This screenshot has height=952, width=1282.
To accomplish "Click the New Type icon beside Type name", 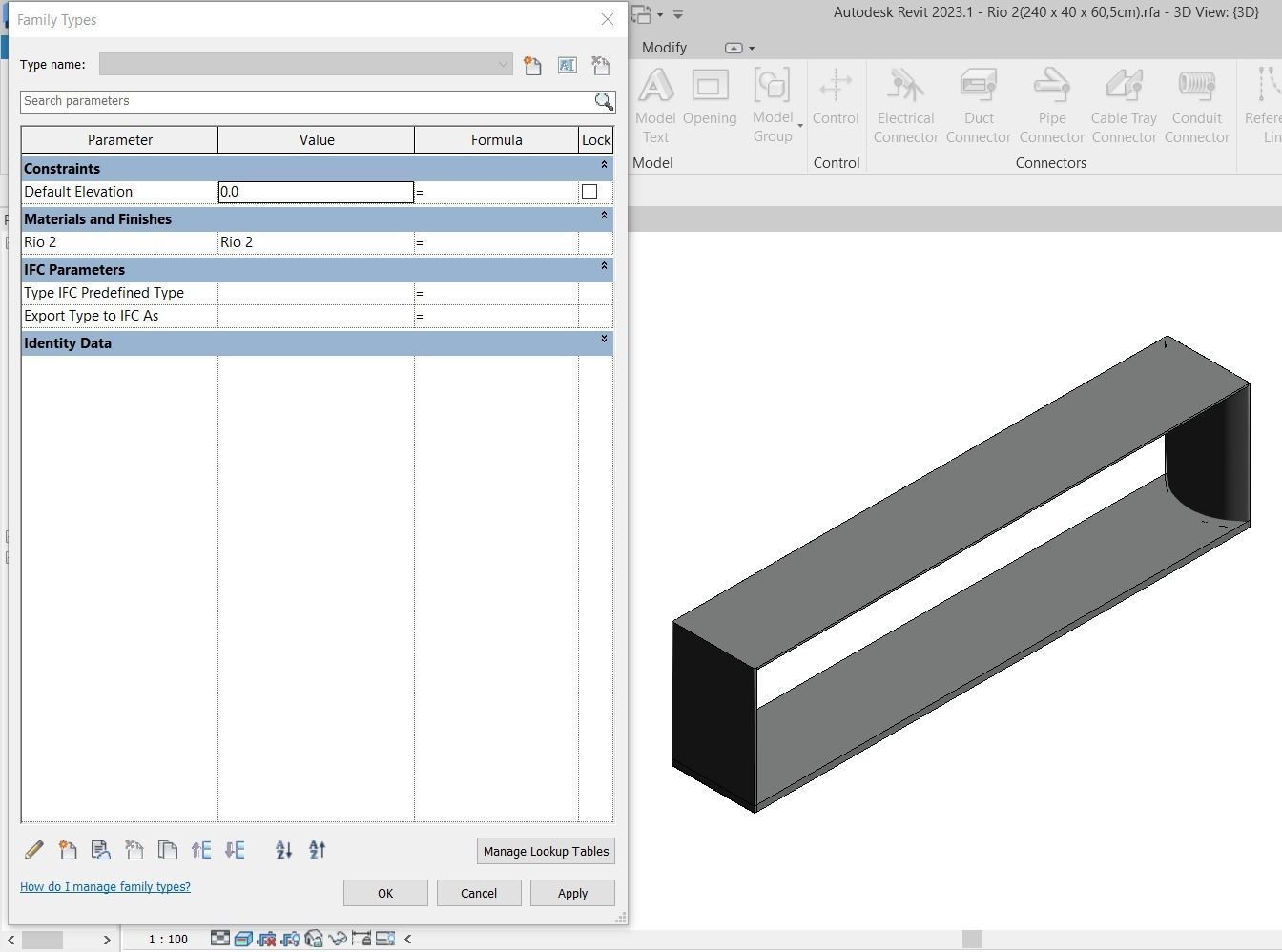I will 532,65.
